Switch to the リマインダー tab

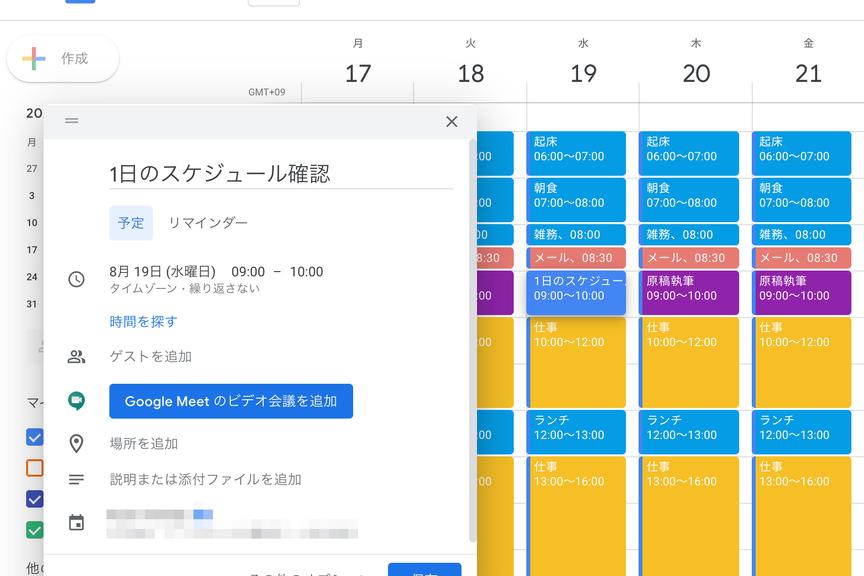(208, 223)
